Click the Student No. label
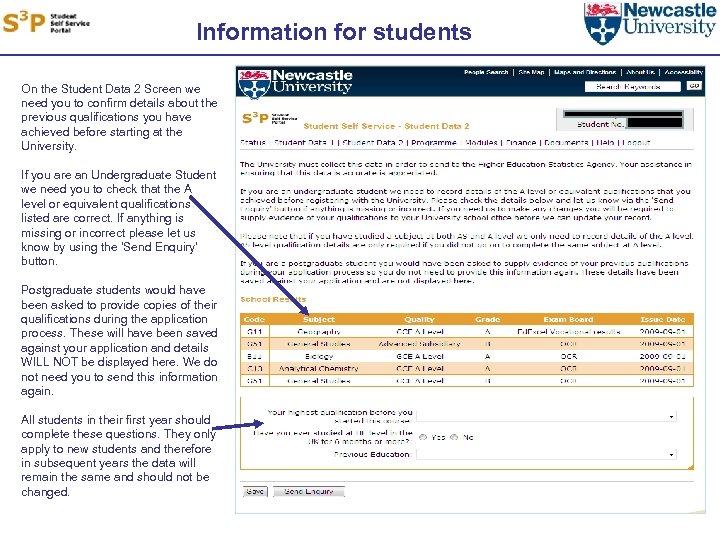The height and width of the screenshot is (540, 720). (x=601, y=124)
